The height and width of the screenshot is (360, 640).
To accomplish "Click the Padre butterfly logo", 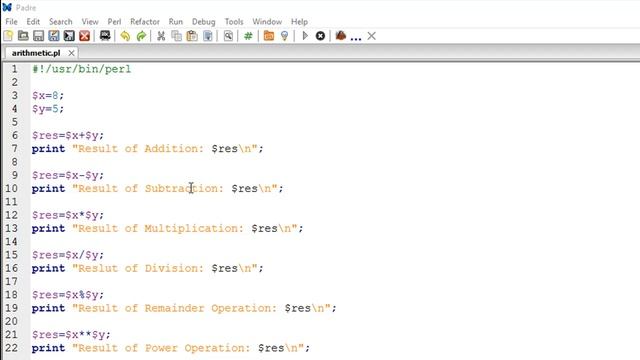I will [x=7, y=7].
